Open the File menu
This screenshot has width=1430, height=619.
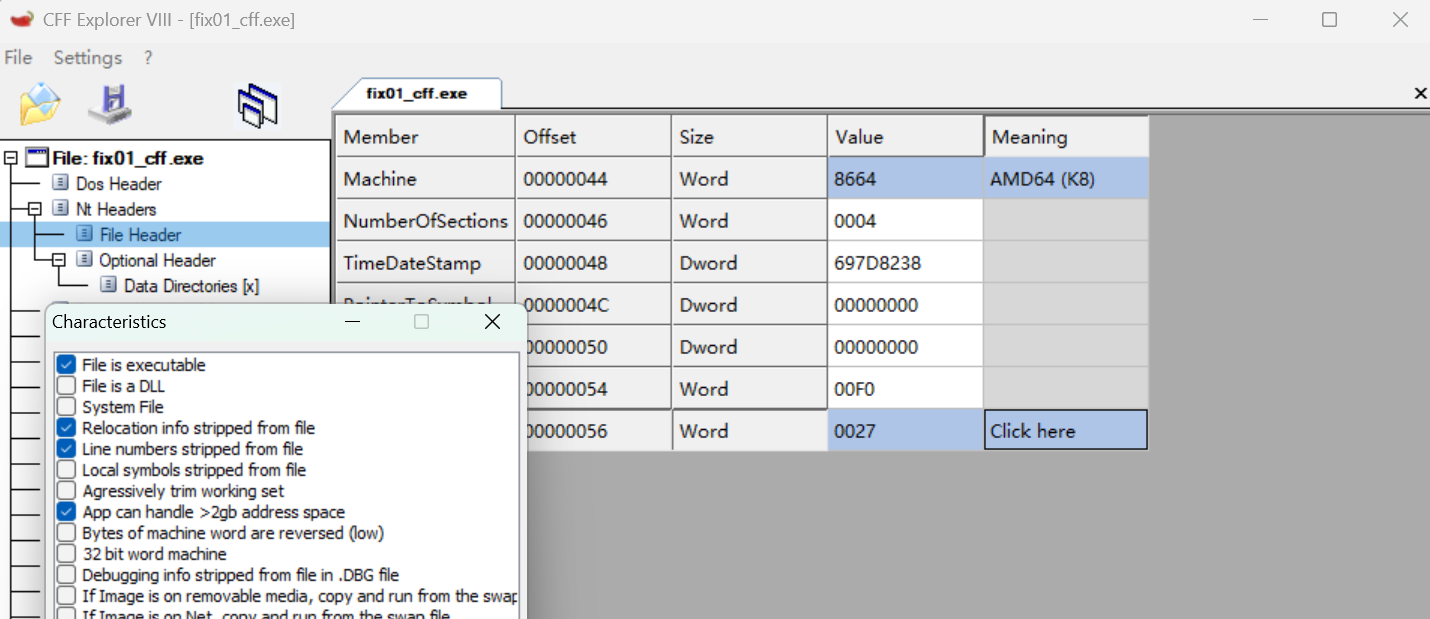click(18, 58)
